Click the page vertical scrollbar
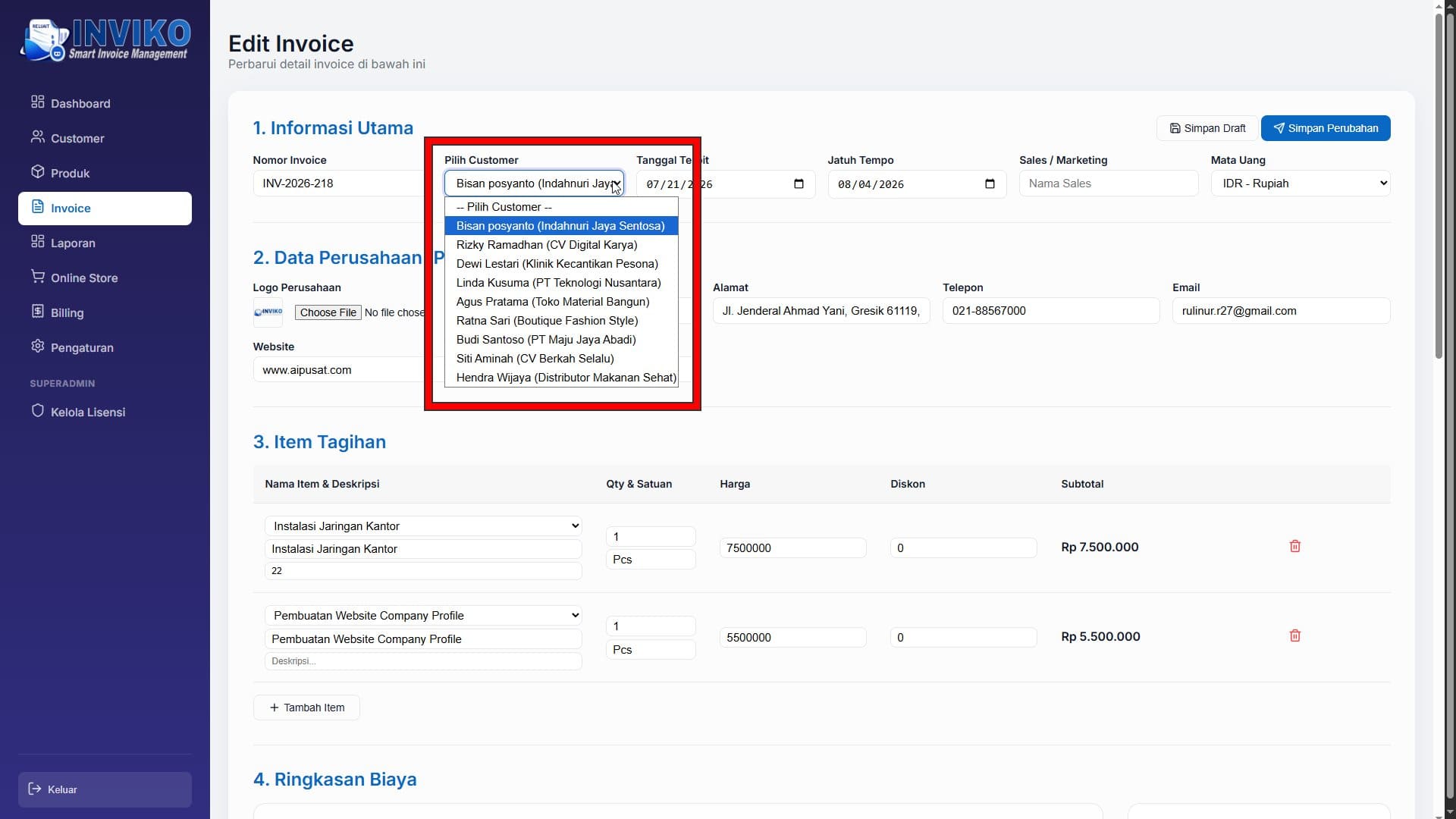The width and height of the screenshot is (1456, 819). click(x=1439, y=184)
